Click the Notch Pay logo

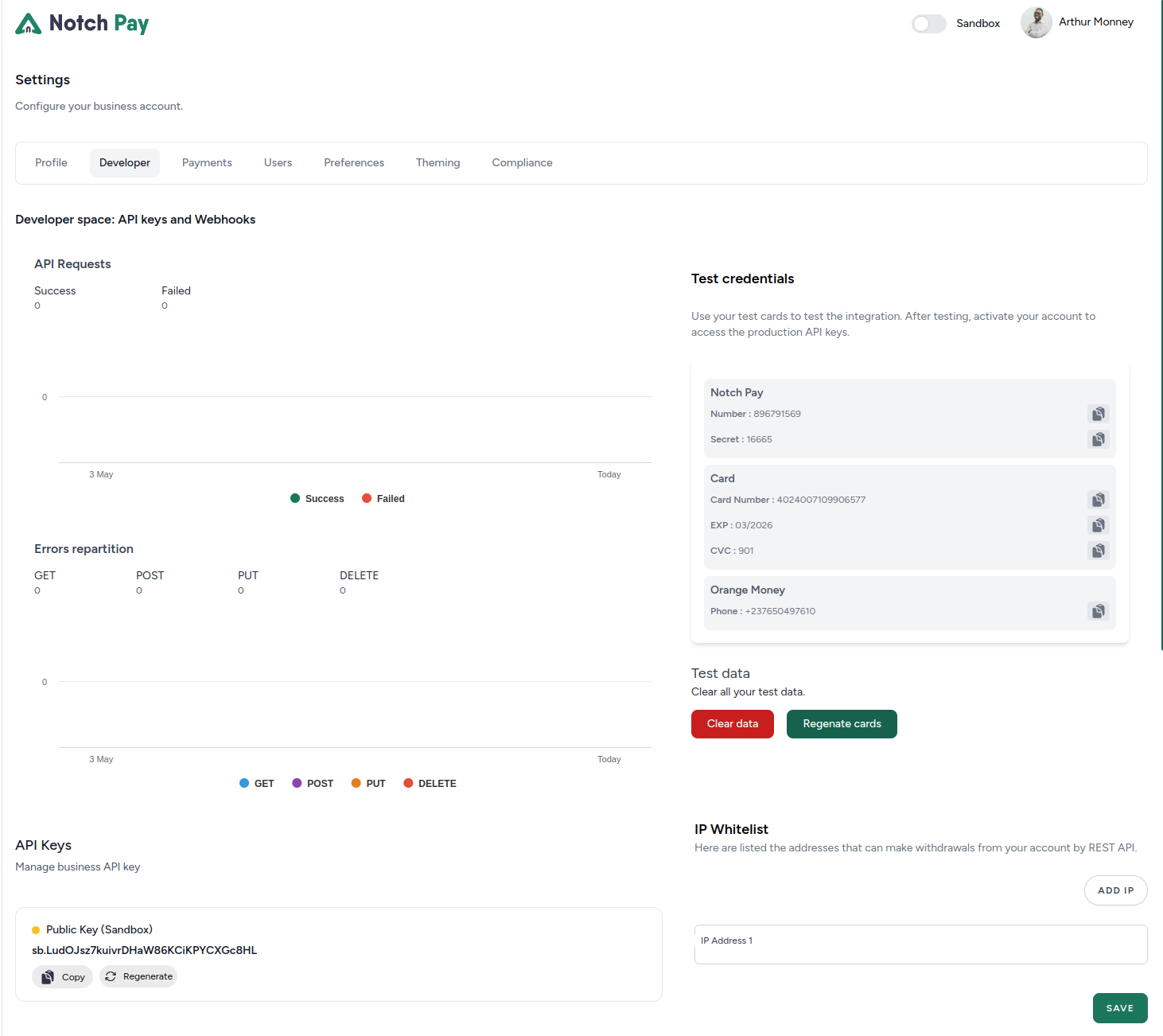pos(82,24)
